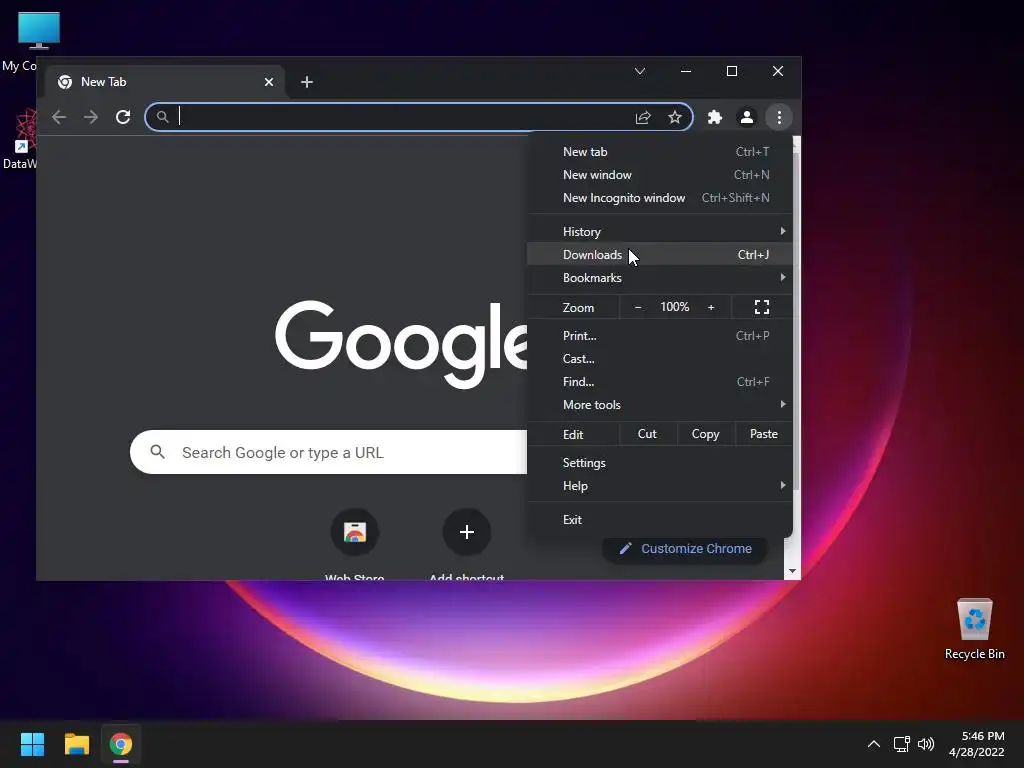Open File Explorer from the taskbar

76,744
